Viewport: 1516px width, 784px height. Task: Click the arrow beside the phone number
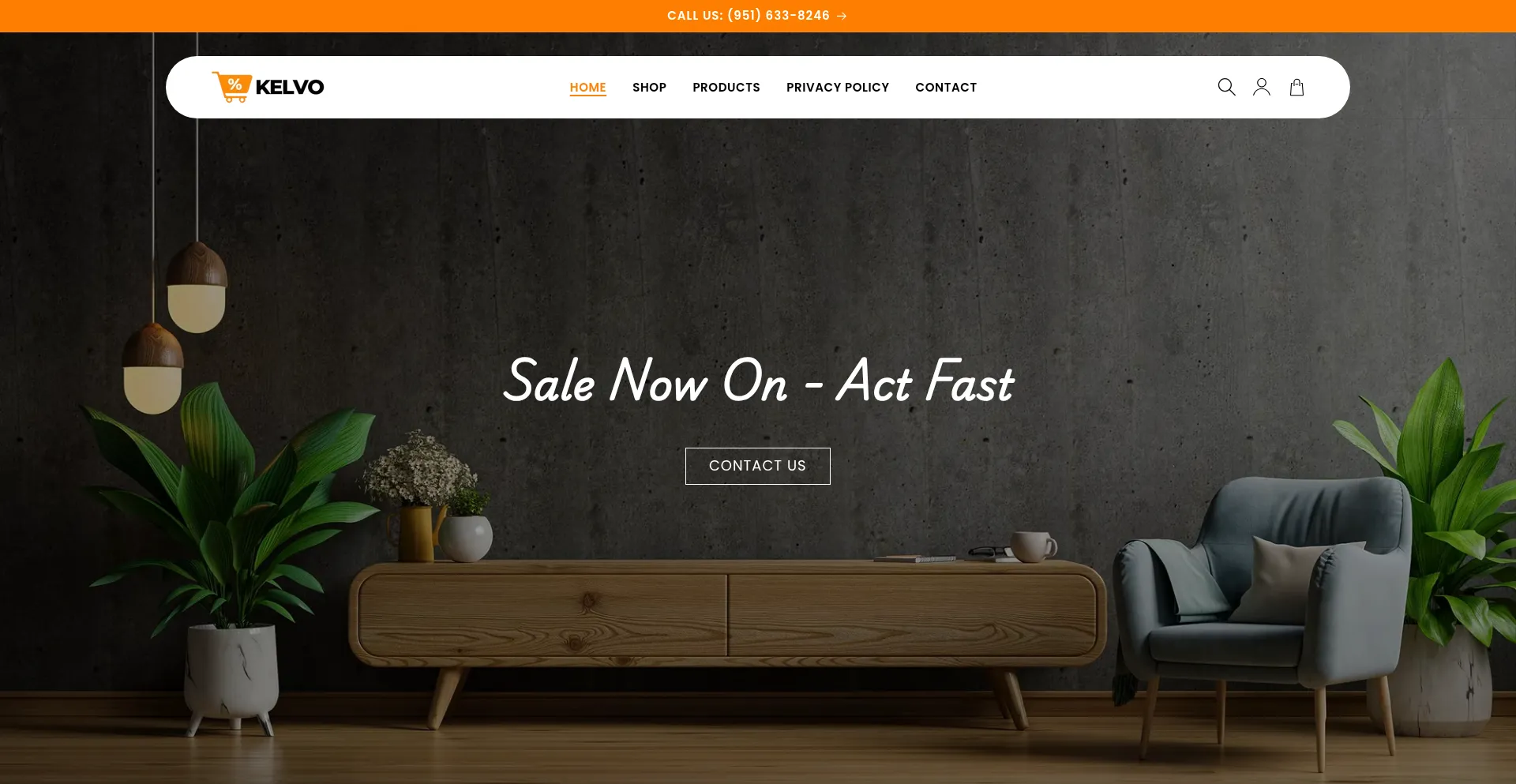(842, 16)
